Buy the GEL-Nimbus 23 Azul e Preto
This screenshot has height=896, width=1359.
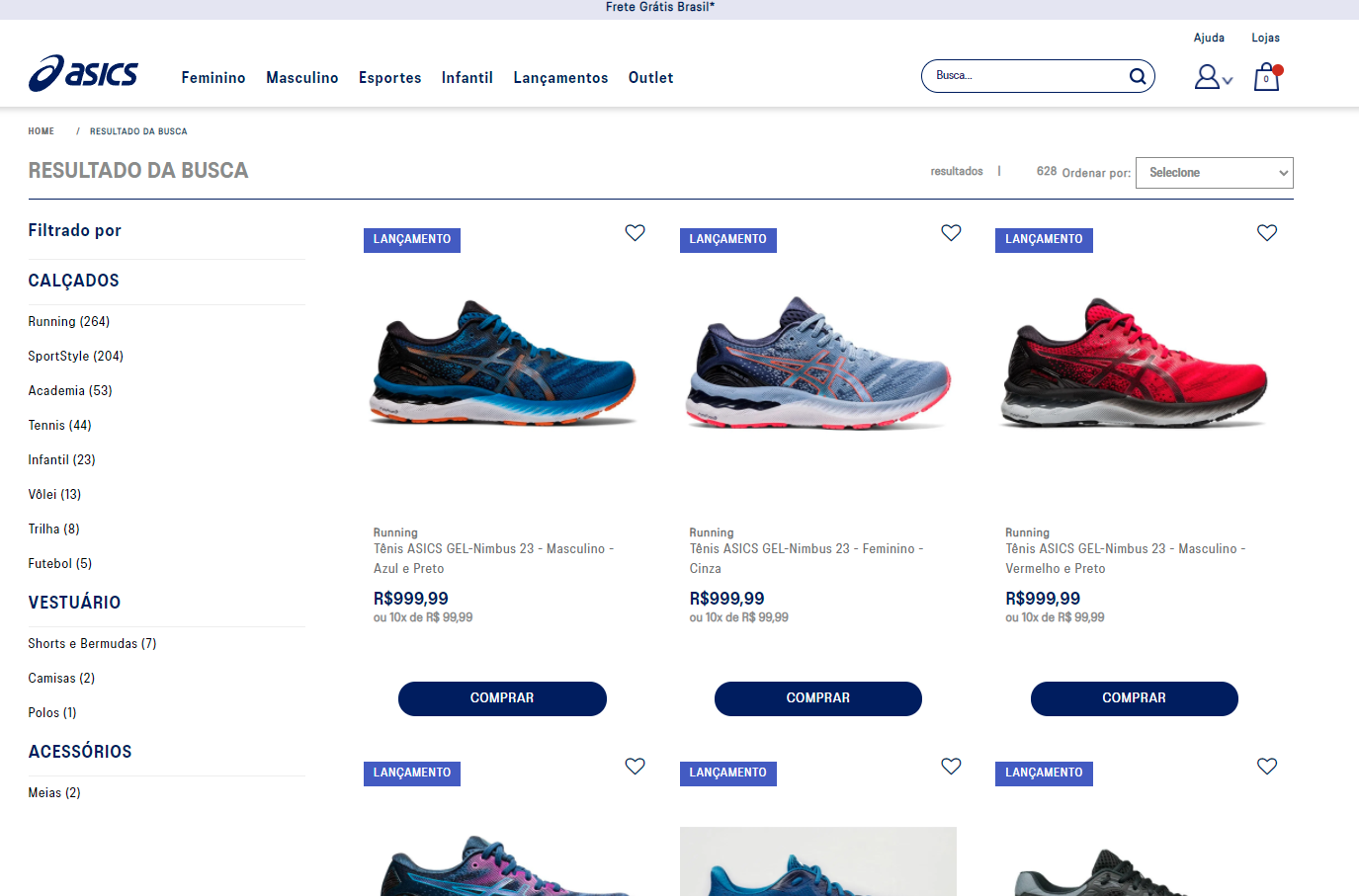tap(502, 698)
